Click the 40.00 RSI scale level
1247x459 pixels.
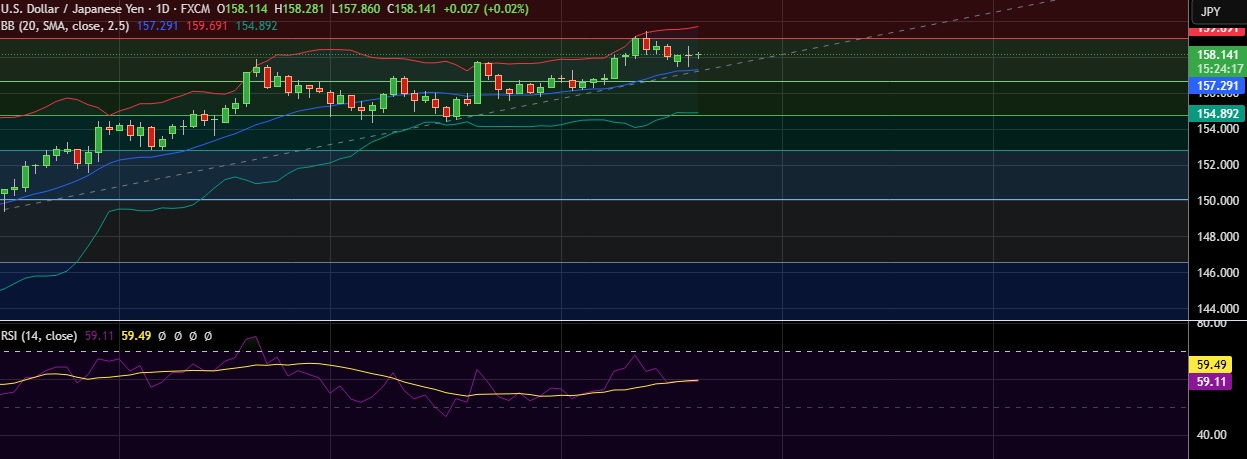pyautogui.click(x=1213, y=435)
